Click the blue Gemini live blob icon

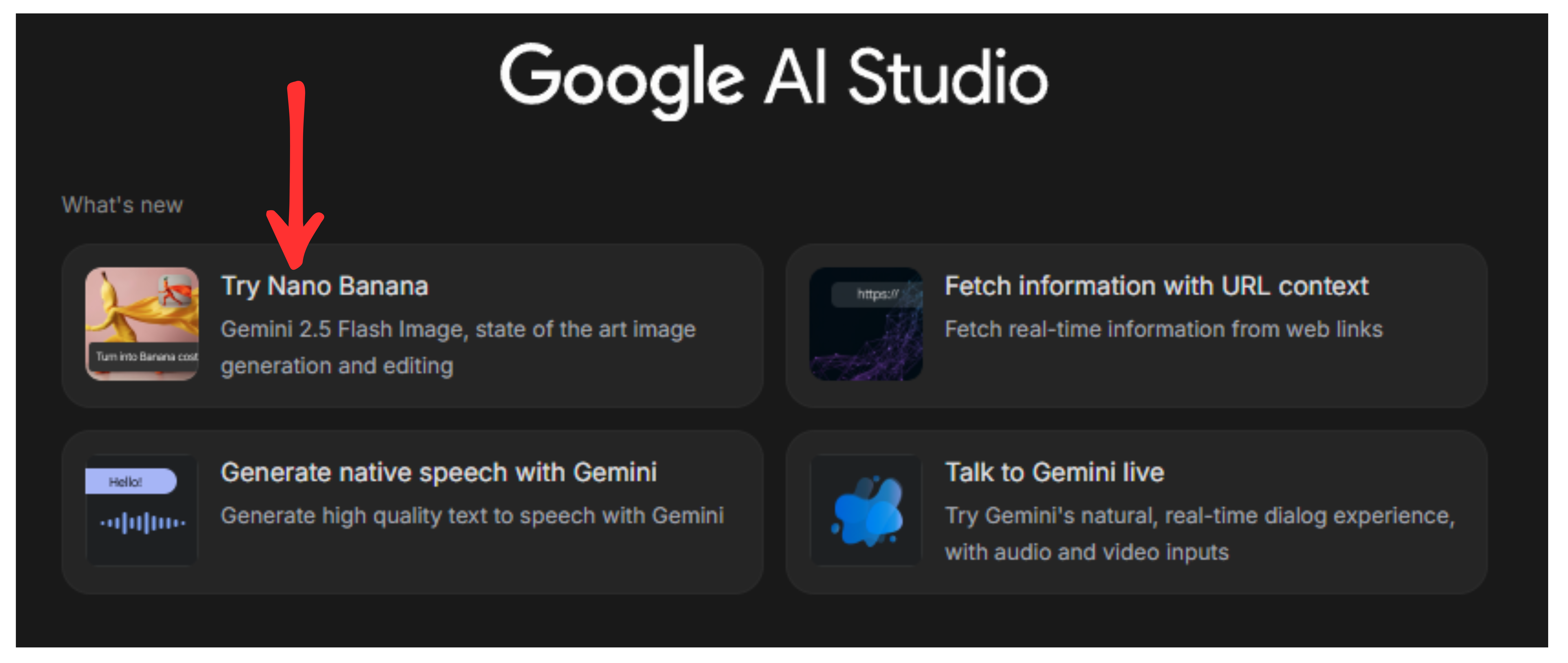pos(867,510)
